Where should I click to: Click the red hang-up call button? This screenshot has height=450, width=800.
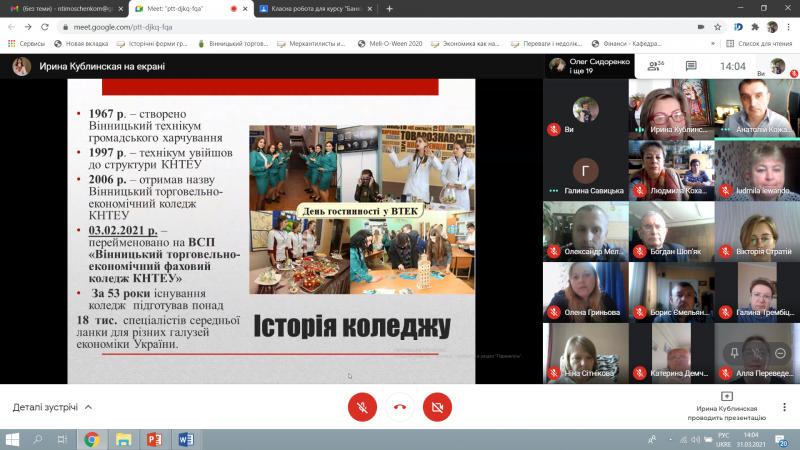tap(400, 407)
